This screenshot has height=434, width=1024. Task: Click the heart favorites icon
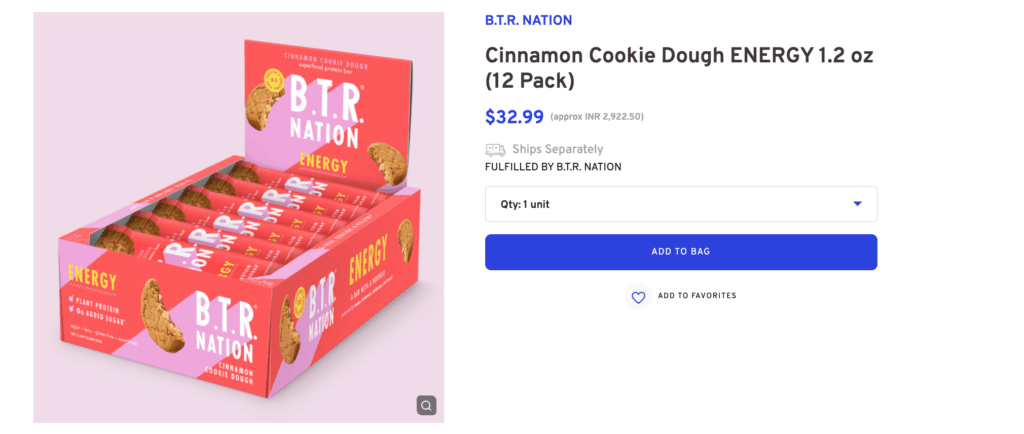coord(638,297)
